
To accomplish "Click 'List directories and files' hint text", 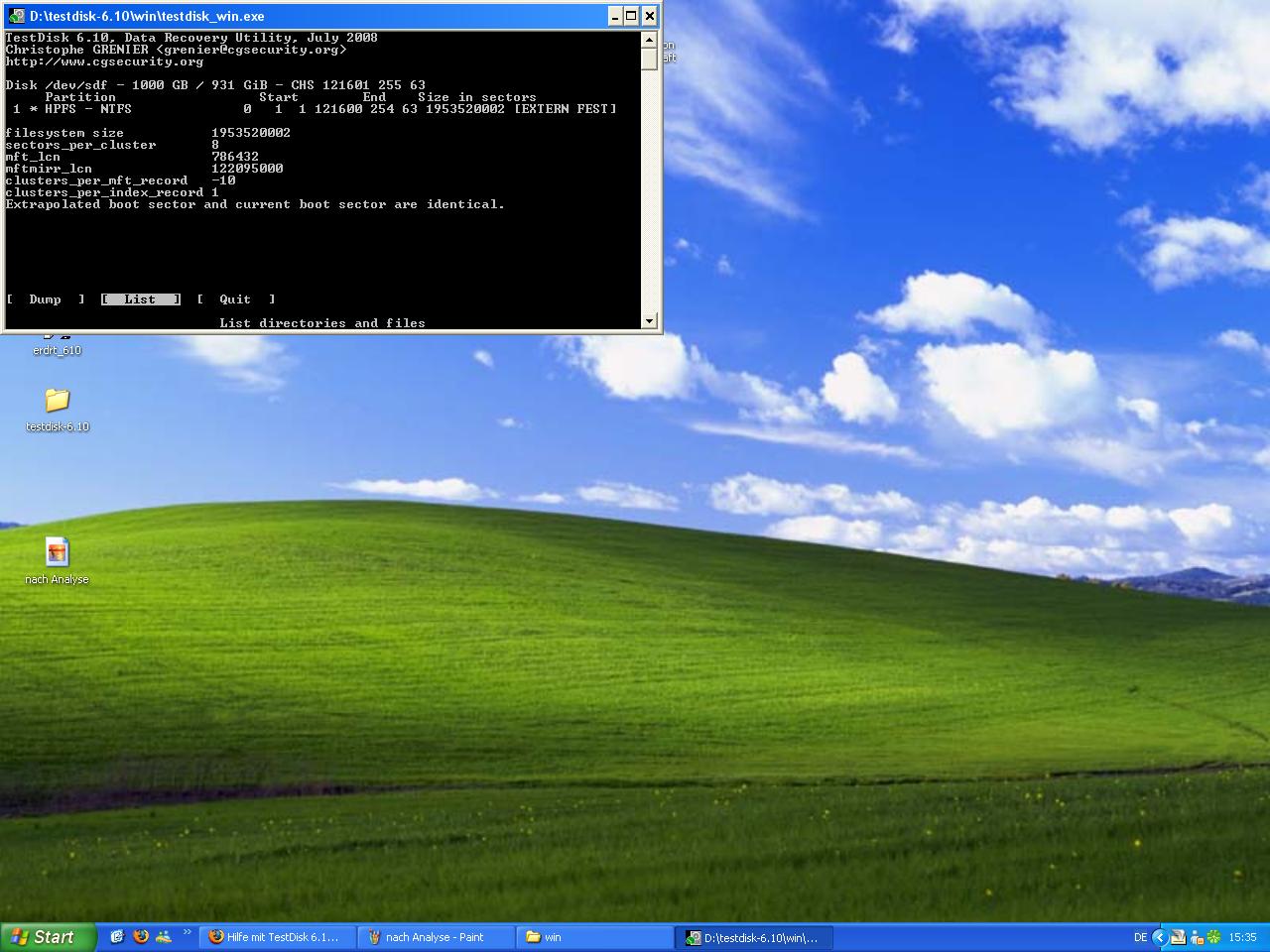I will coord(322,323).
